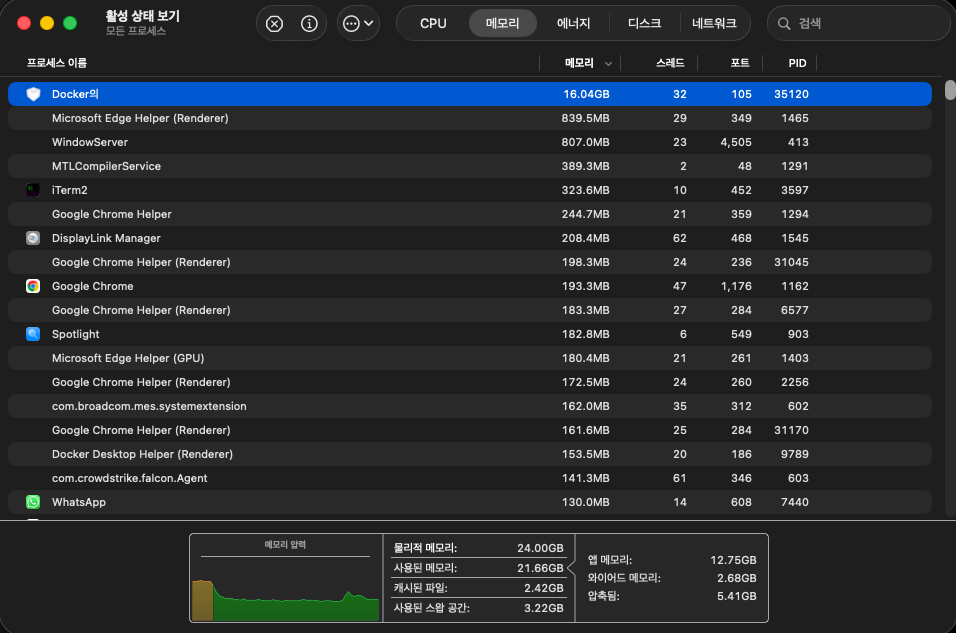Click the 활성 상태 보기 window title

[143, 16]
